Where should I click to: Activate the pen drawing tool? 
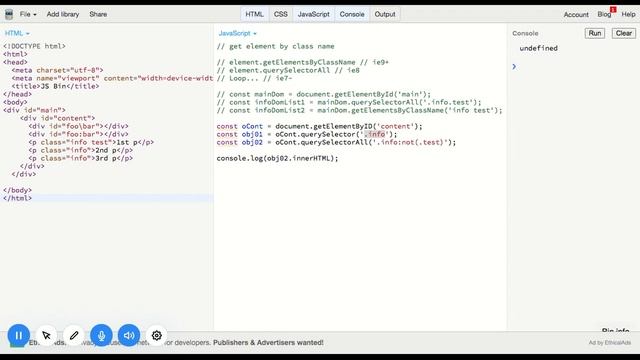74,336
